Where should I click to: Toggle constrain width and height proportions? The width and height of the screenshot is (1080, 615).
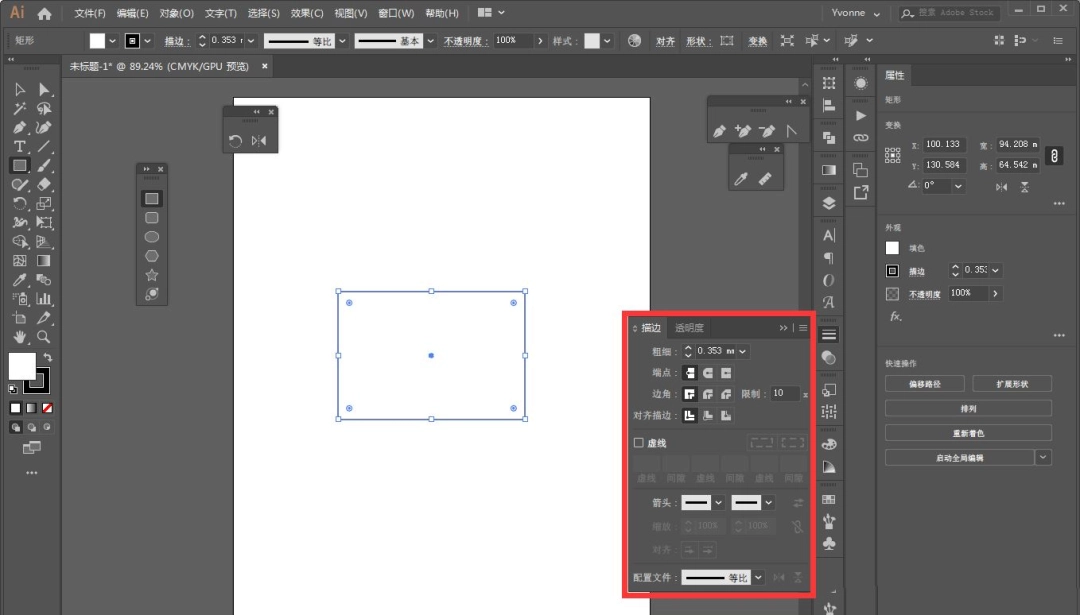1054,156
